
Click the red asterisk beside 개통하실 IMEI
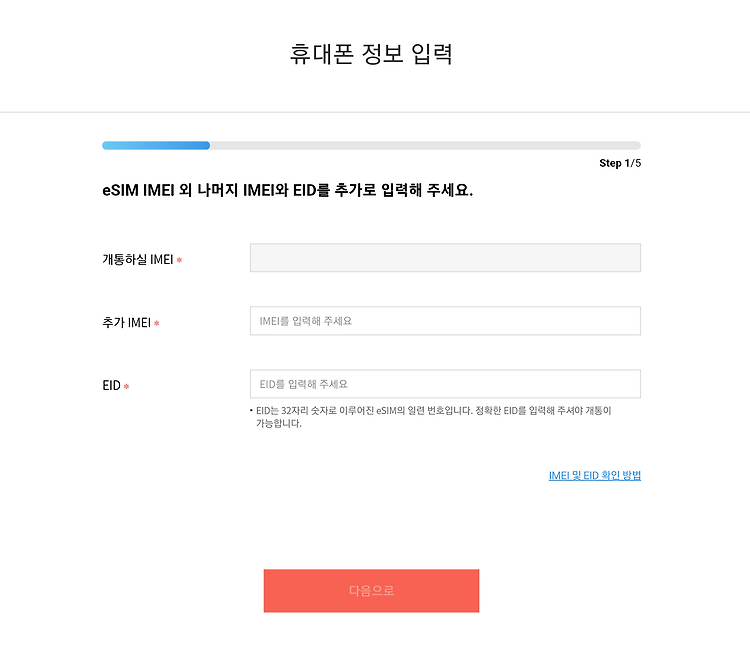[179, 260]
